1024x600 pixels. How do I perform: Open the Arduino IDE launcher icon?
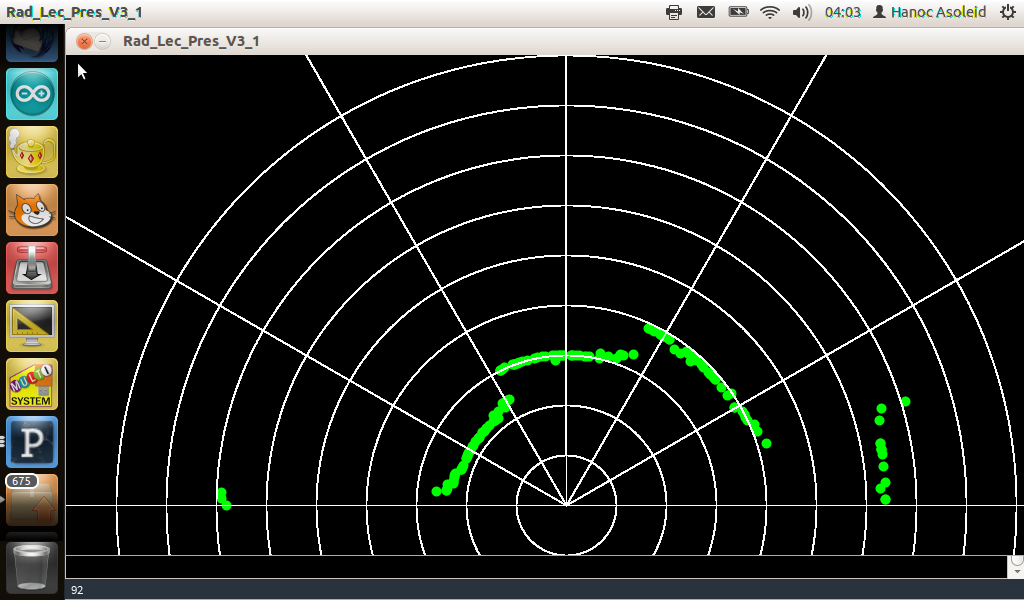32,93
